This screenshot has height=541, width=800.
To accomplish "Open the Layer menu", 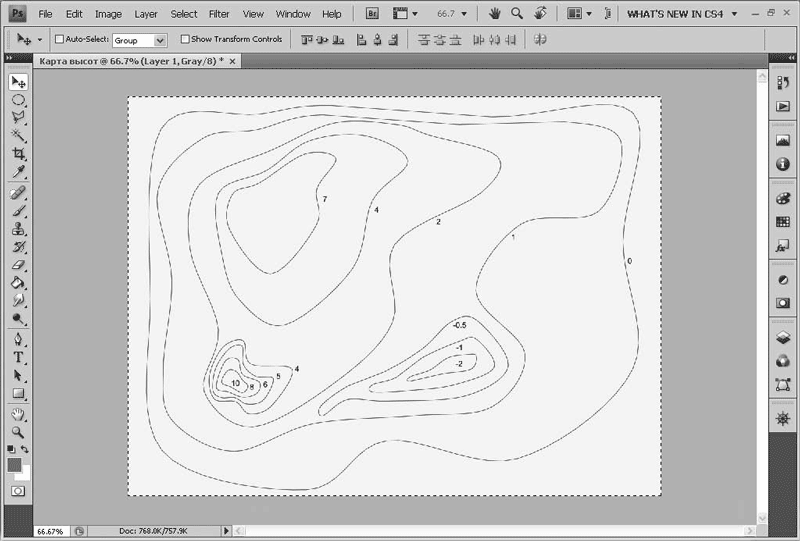I will click(146, 14).
